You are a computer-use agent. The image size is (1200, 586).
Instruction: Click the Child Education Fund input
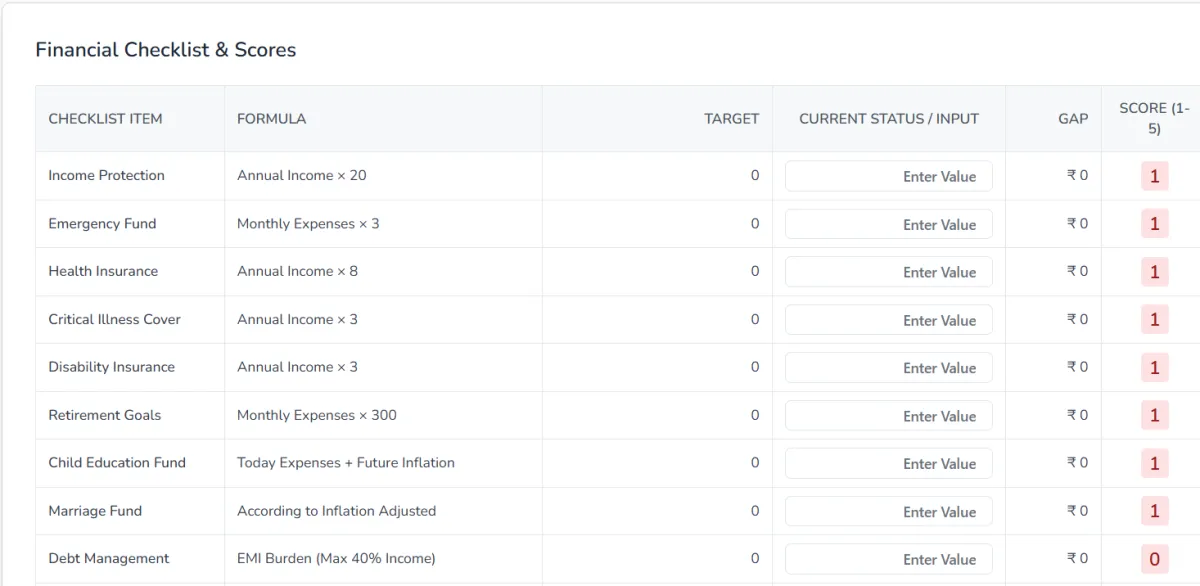(x=888, y=464)
